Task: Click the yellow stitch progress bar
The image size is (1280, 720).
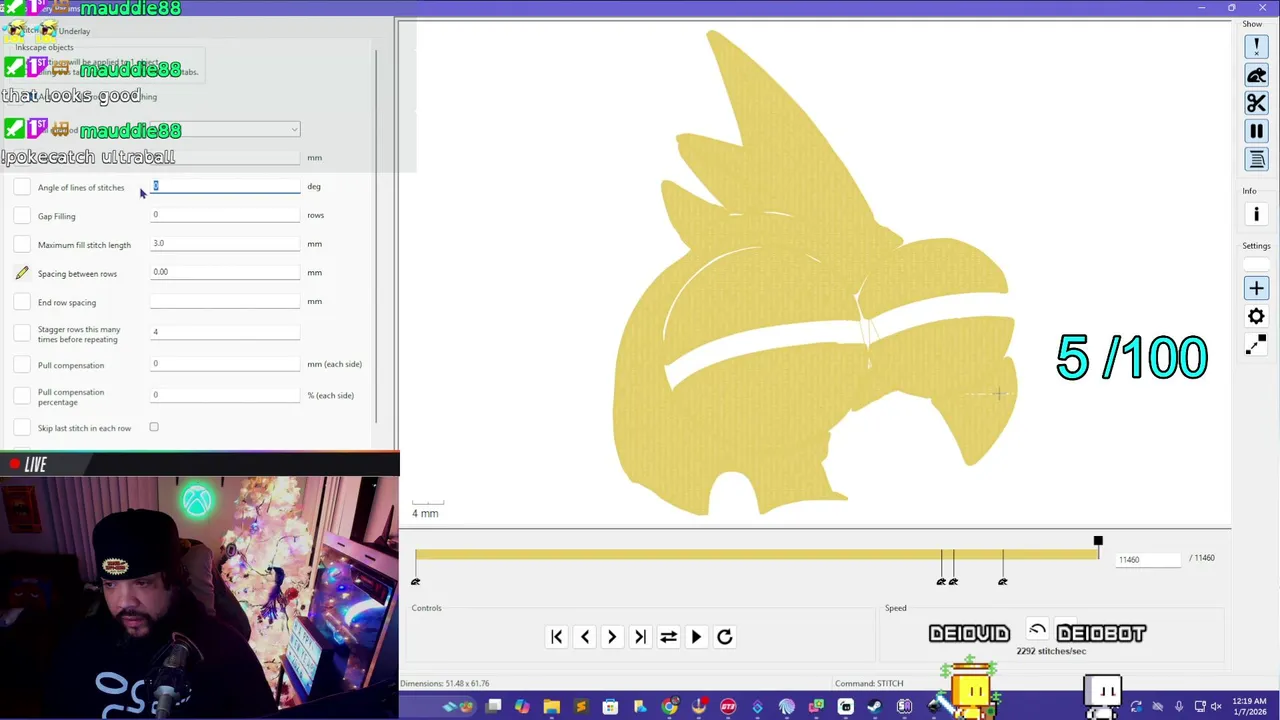Action: pyautogui.click(x=757, y=554)
